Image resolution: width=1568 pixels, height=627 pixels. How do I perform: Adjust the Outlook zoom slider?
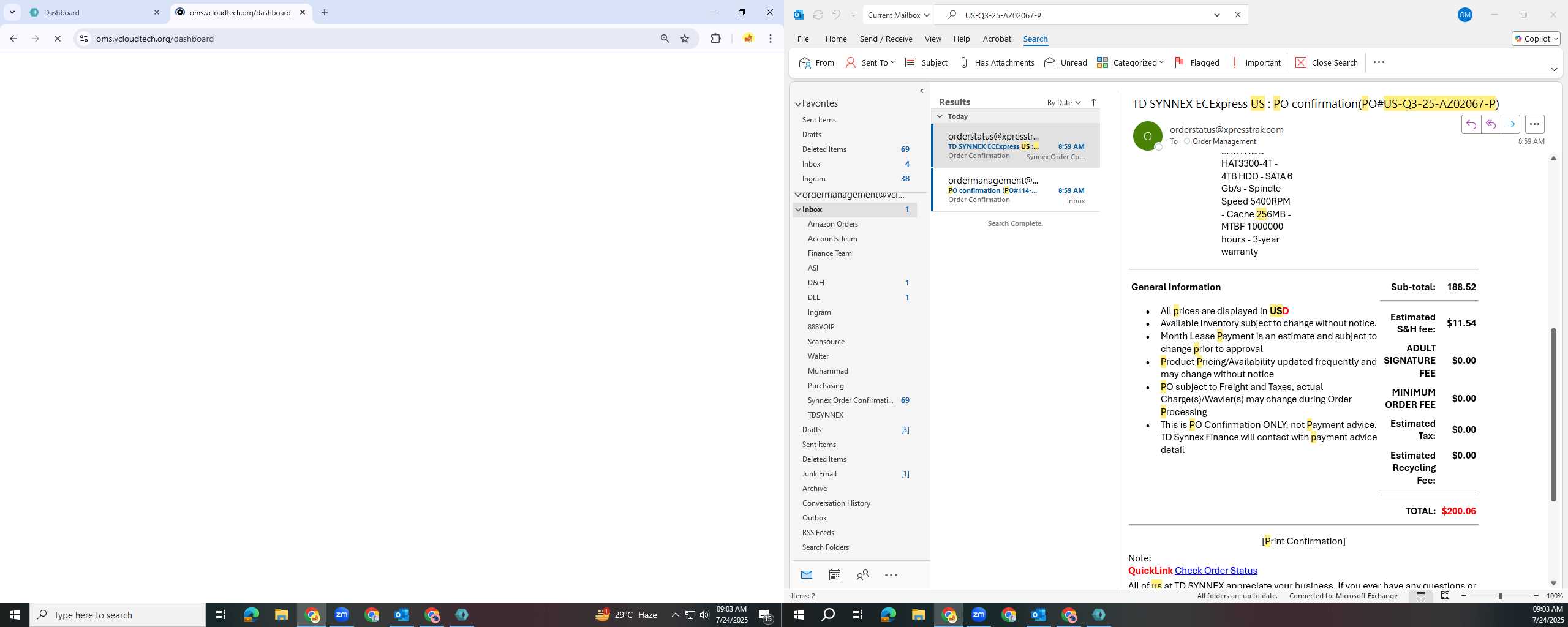click(1499, 596)
